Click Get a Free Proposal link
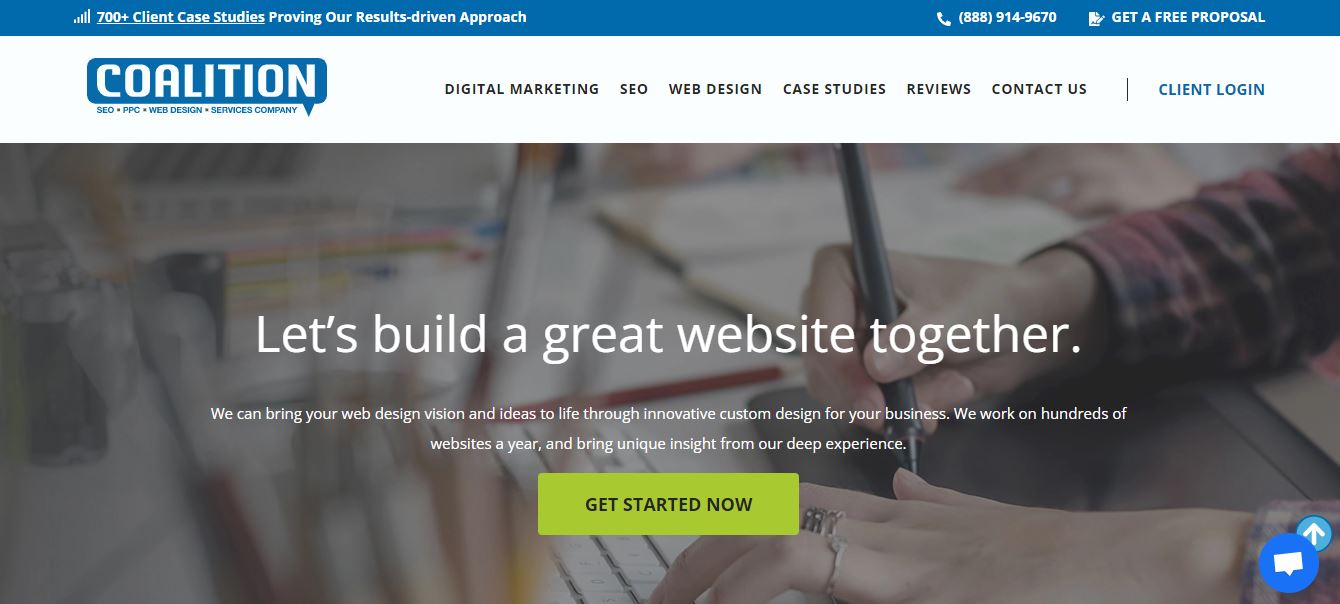This screenshot has width=1340, height=604. pos(1188,17)
